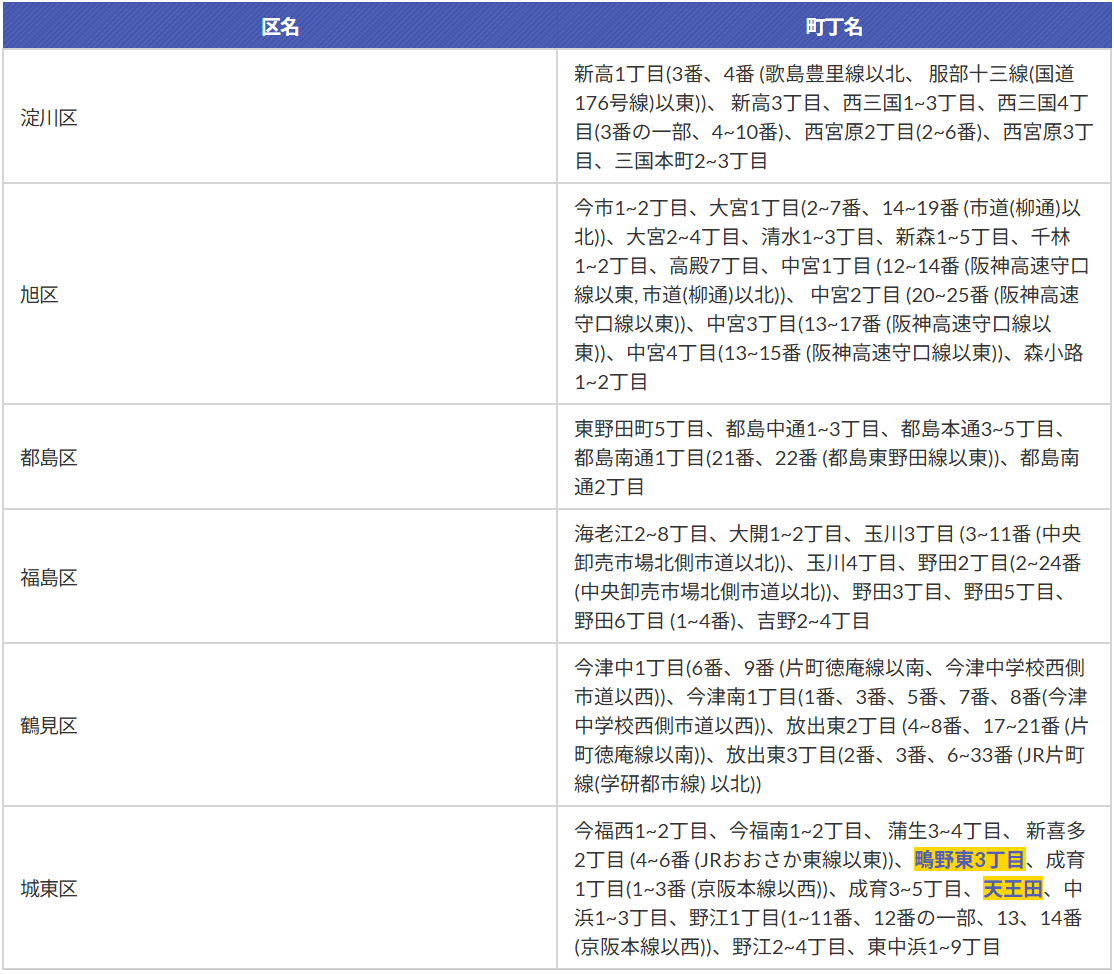Click the town list beginning 新高1丁目
The width and height of the screenshot is (1114, 974).
[834, 117]
